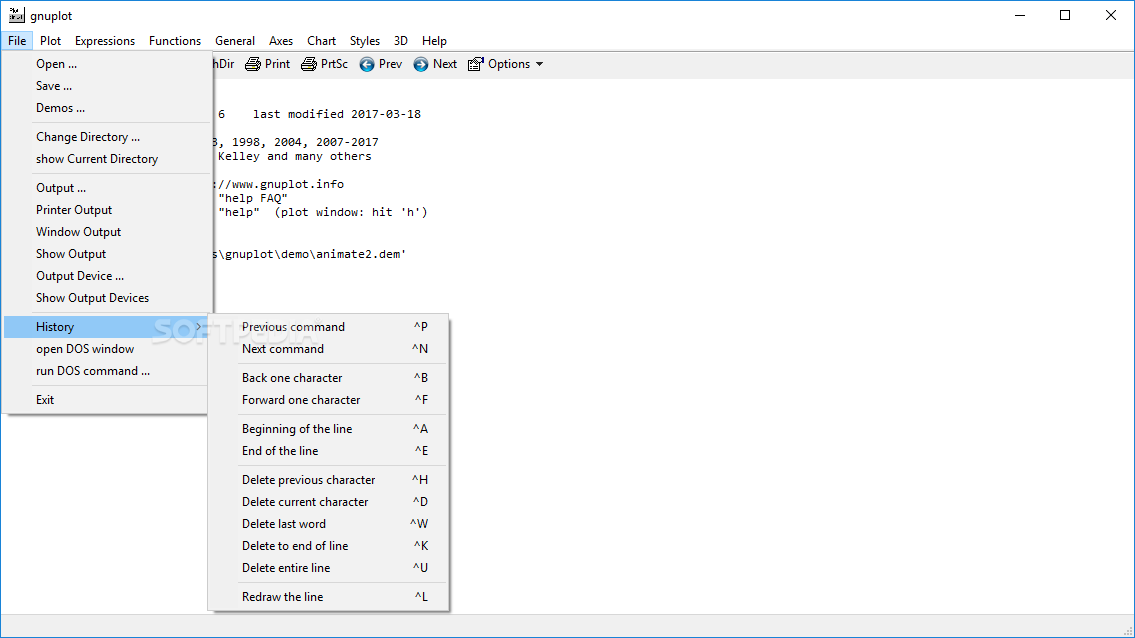The width and height of the screenshot is (1135, 638).
Task: Select Demos ... menu entry
Action: click(107, 108)
